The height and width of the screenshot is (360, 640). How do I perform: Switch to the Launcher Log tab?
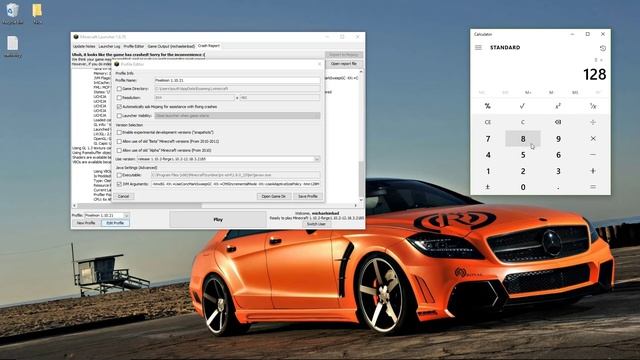pos(109,47)
